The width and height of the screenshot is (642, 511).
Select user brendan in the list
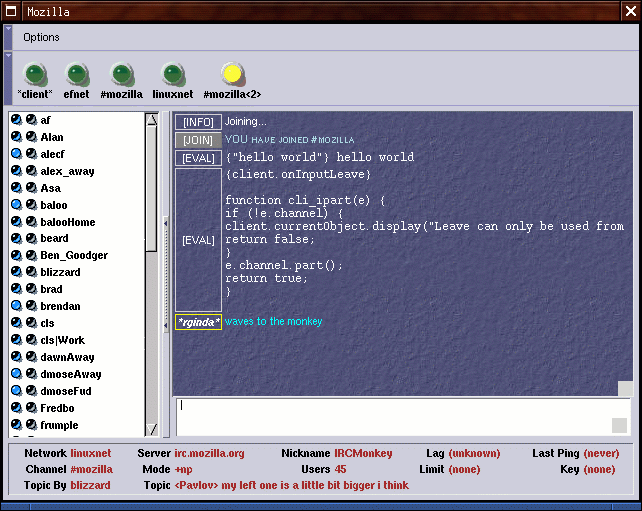(x=60, y=306)
